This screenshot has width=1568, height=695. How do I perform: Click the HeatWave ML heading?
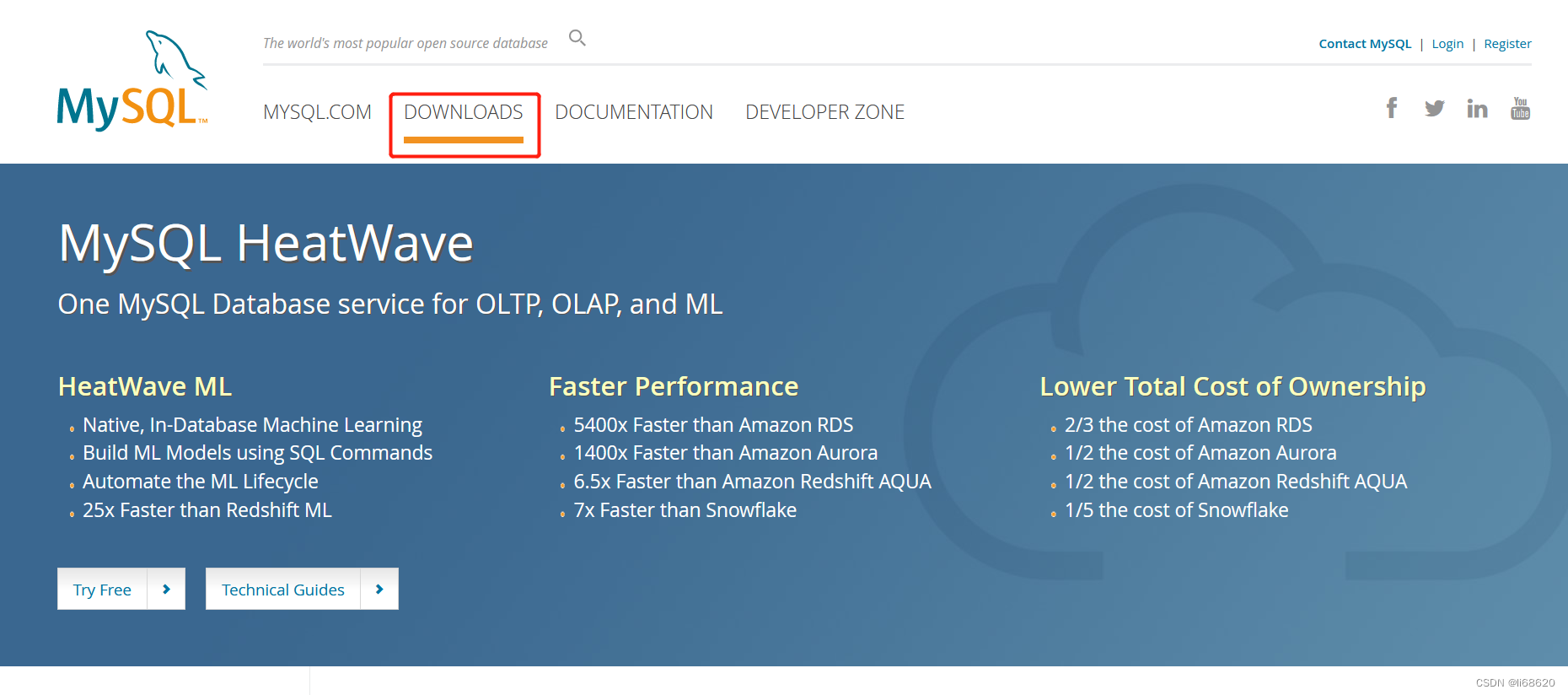click(145, 386)
